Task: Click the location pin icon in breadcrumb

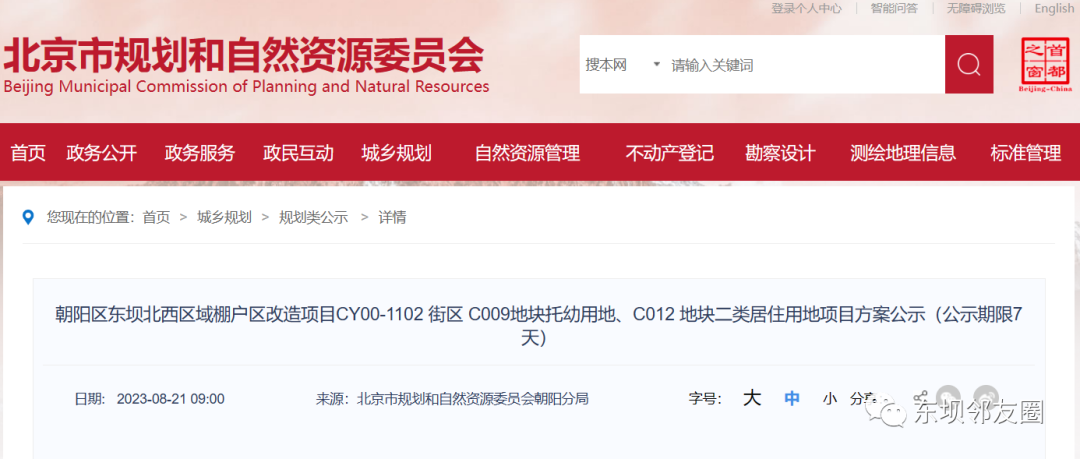Action: pos(28,217)
